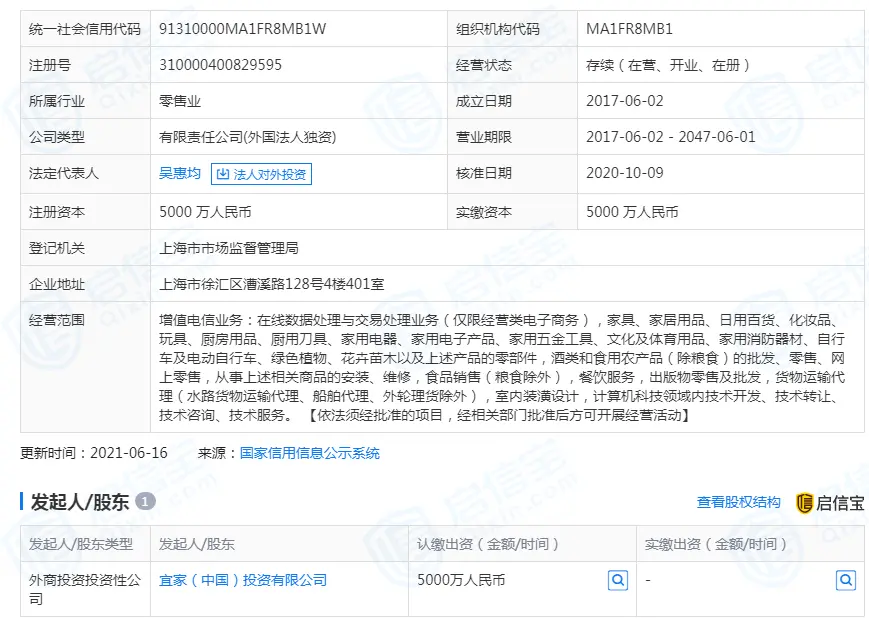Click column header 实缴出资（金额/时间）
The height and width of the screenshot is (619, 869).
(715, 544)
